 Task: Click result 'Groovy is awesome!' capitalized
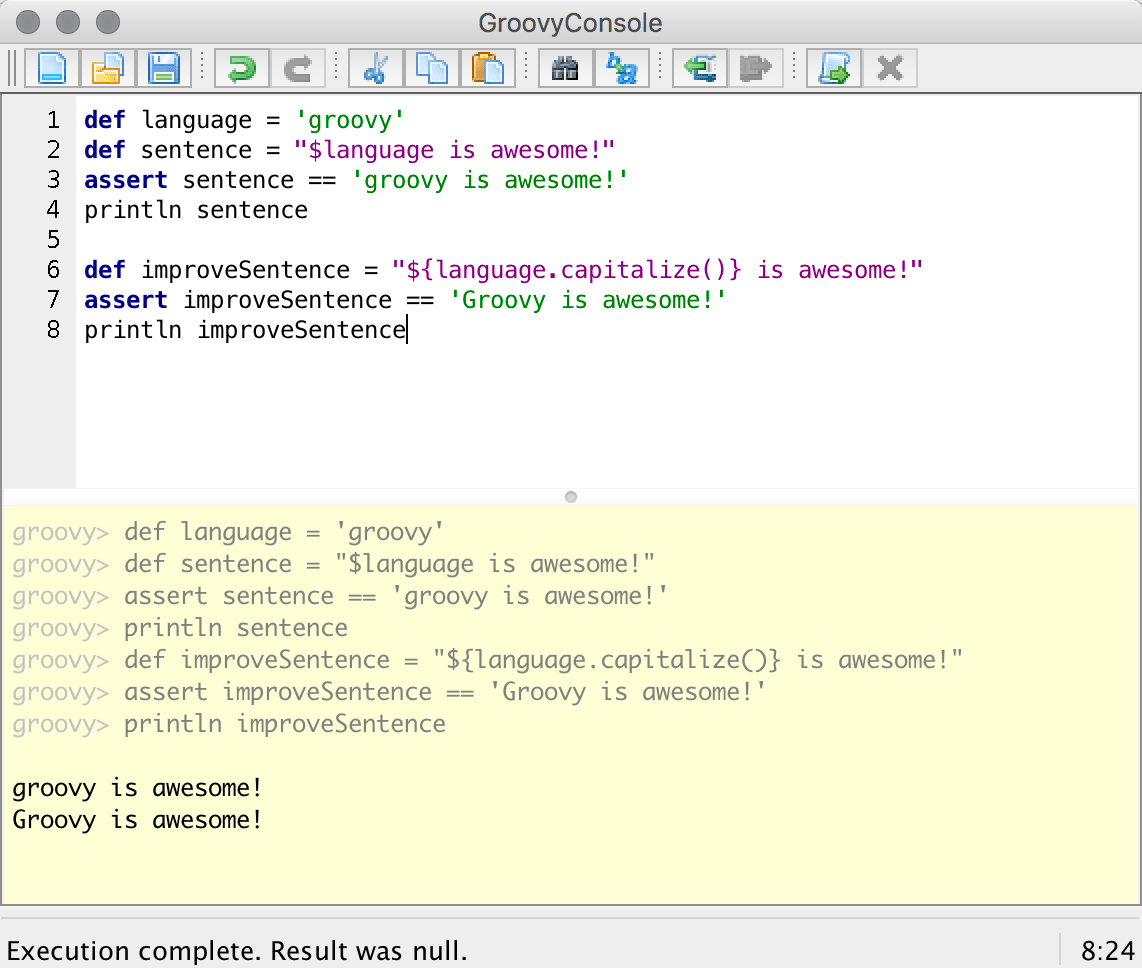[x=137, y=820]
